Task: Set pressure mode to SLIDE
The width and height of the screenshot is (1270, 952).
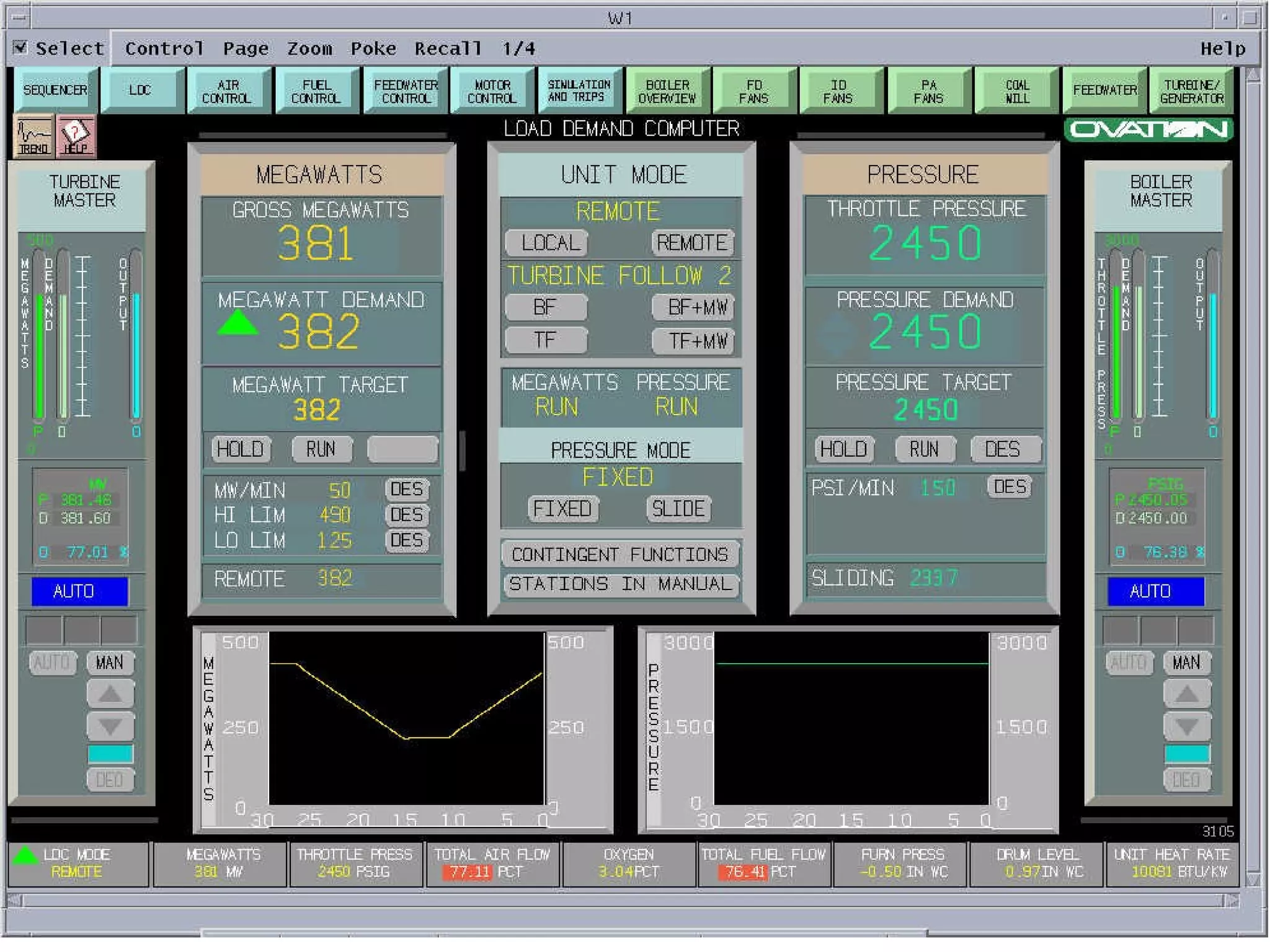Action: [678, 509]
